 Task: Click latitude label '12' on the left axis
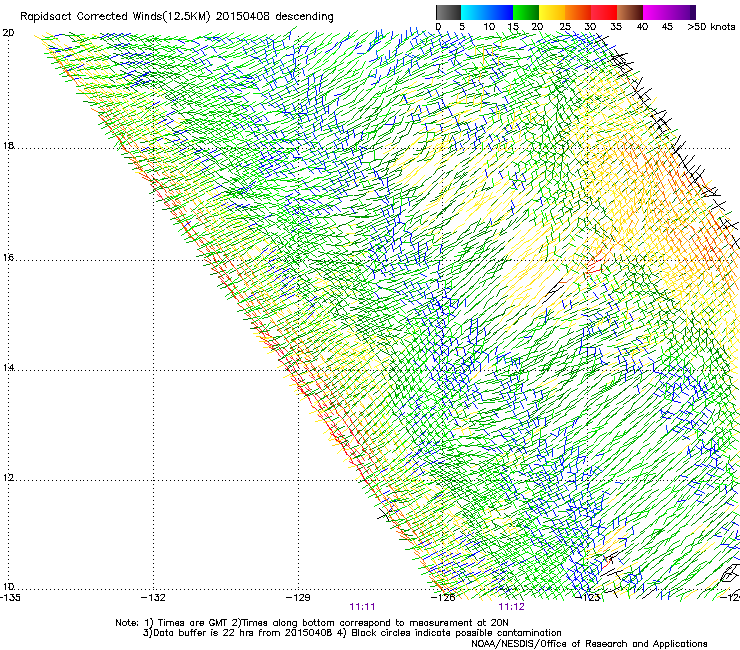[x=8, y=478]
